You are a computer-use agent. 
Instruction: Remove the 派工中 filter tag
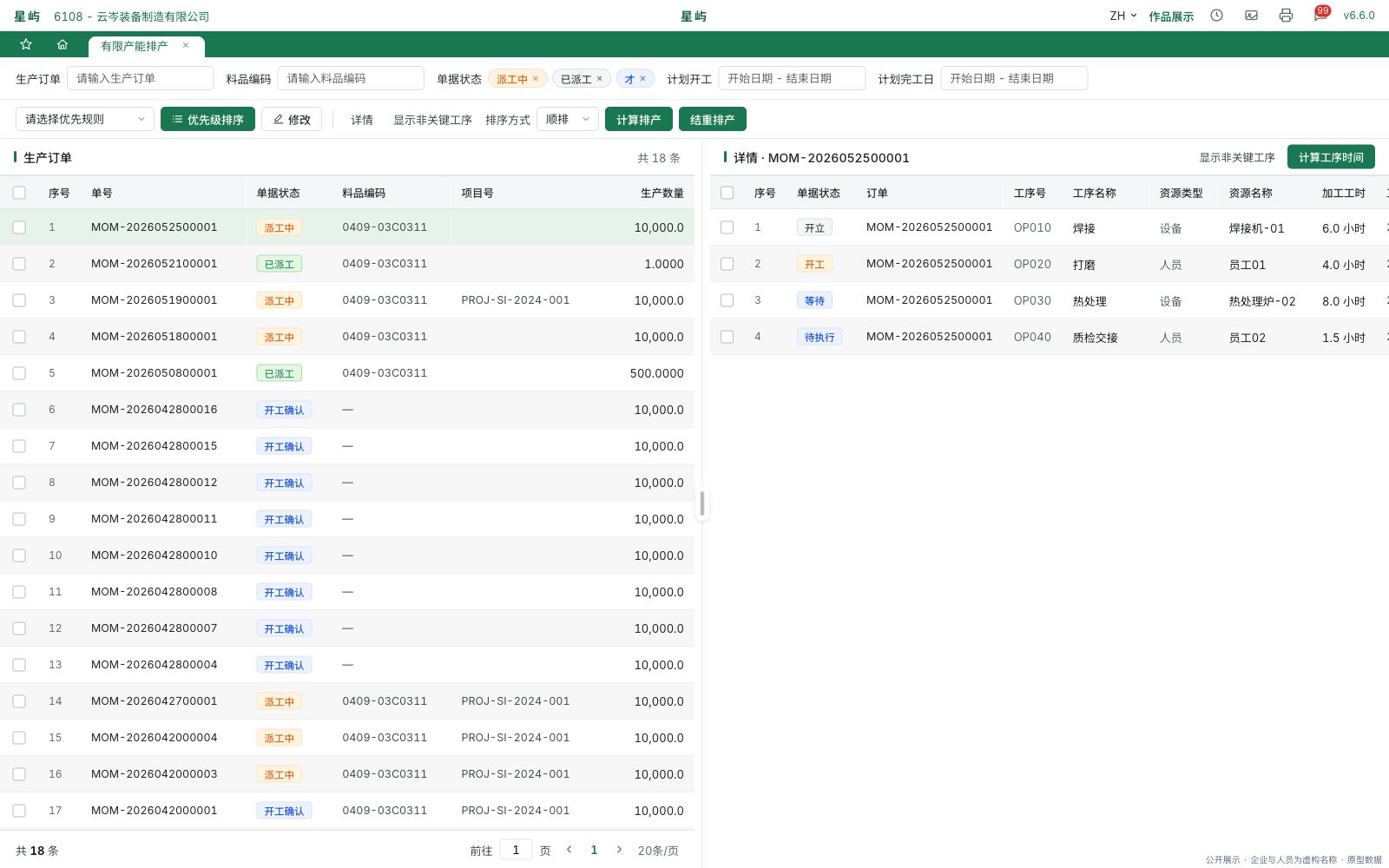[536, 79]
